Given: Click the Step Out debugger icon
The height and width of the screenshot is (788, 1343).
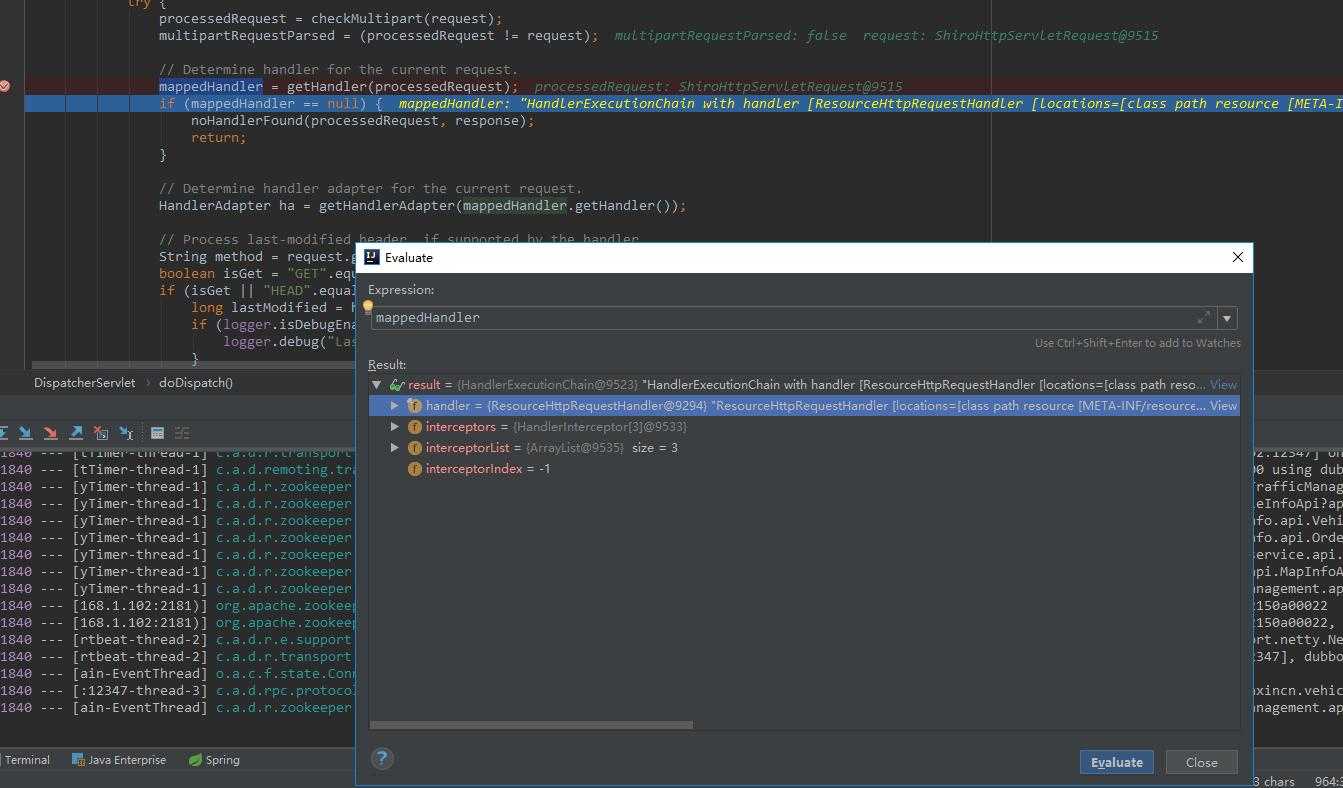Looking at the screenshot, I should (x=76, y=433).
